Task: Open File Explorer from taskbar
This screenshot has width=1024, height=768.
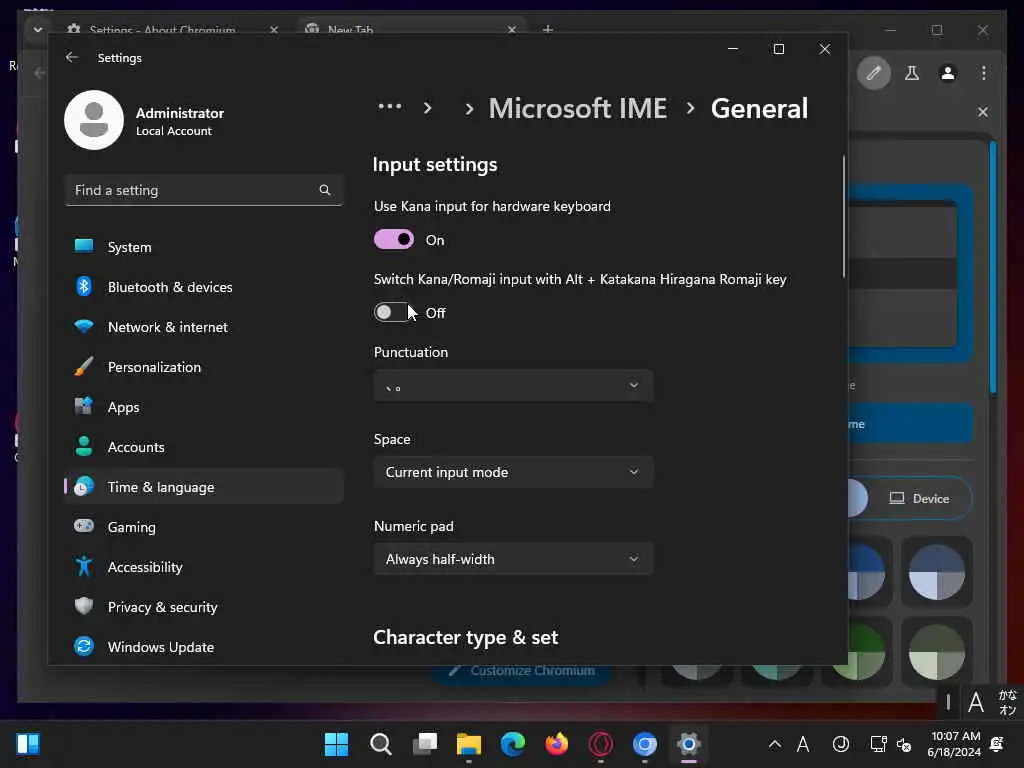Action: 469,744
